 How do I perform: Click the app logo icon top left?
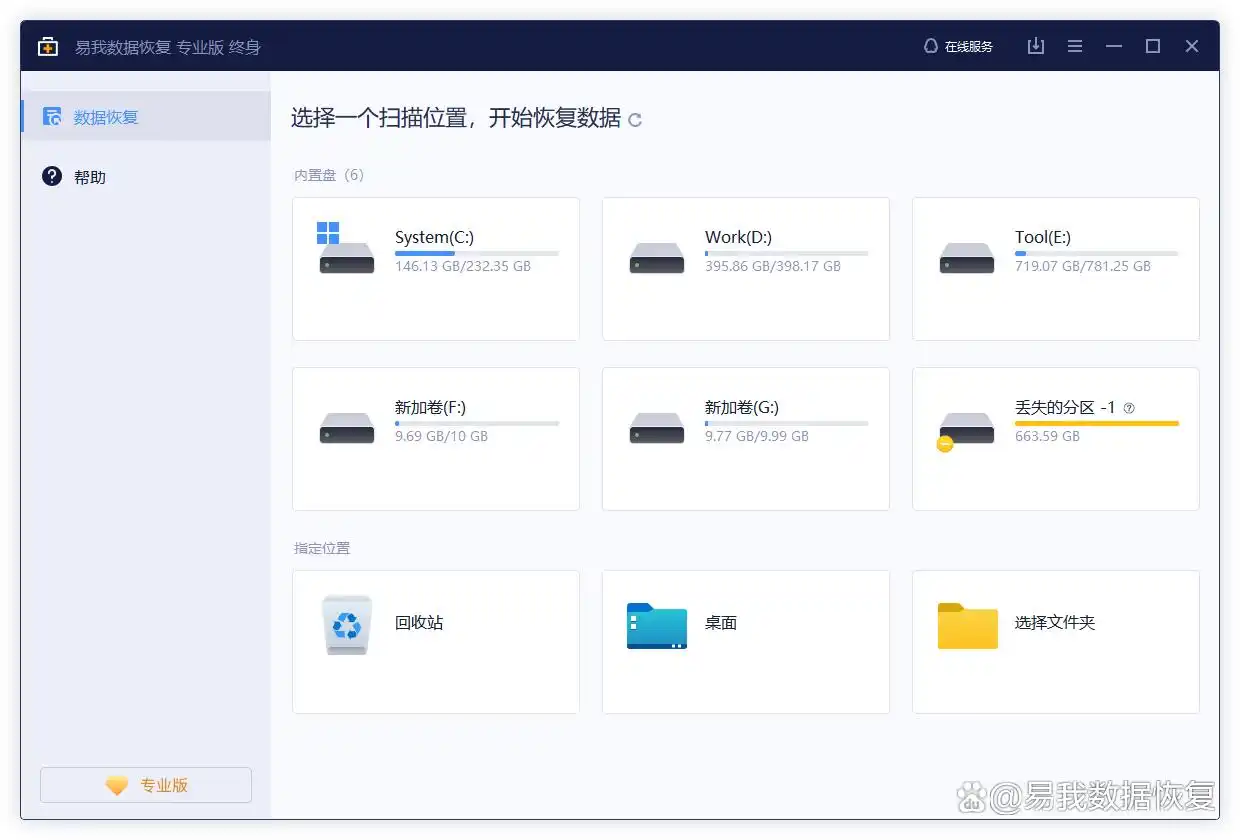[x=48, y=46]
